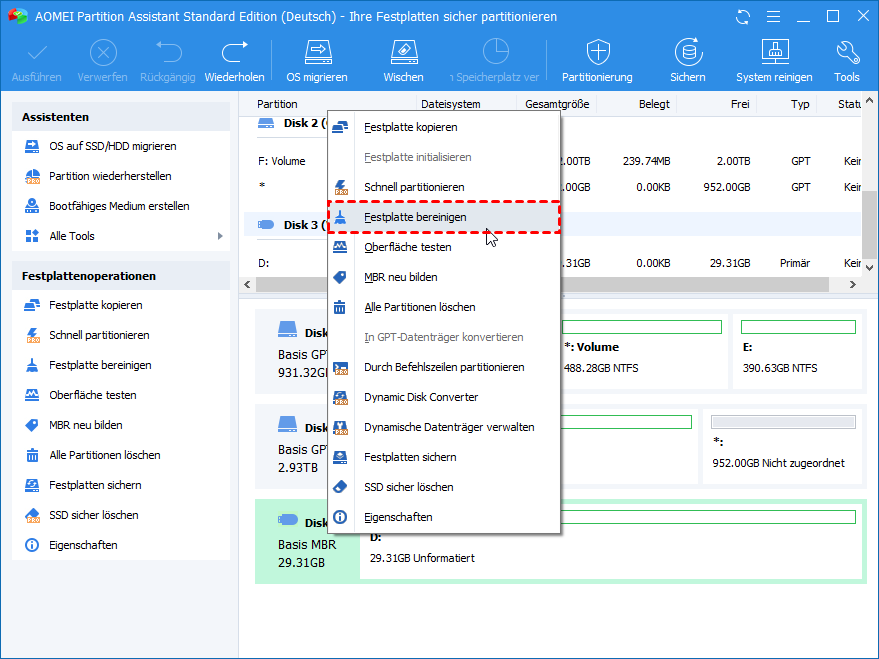Choose Schnell partitionieren in context menu

click(444, 187)
